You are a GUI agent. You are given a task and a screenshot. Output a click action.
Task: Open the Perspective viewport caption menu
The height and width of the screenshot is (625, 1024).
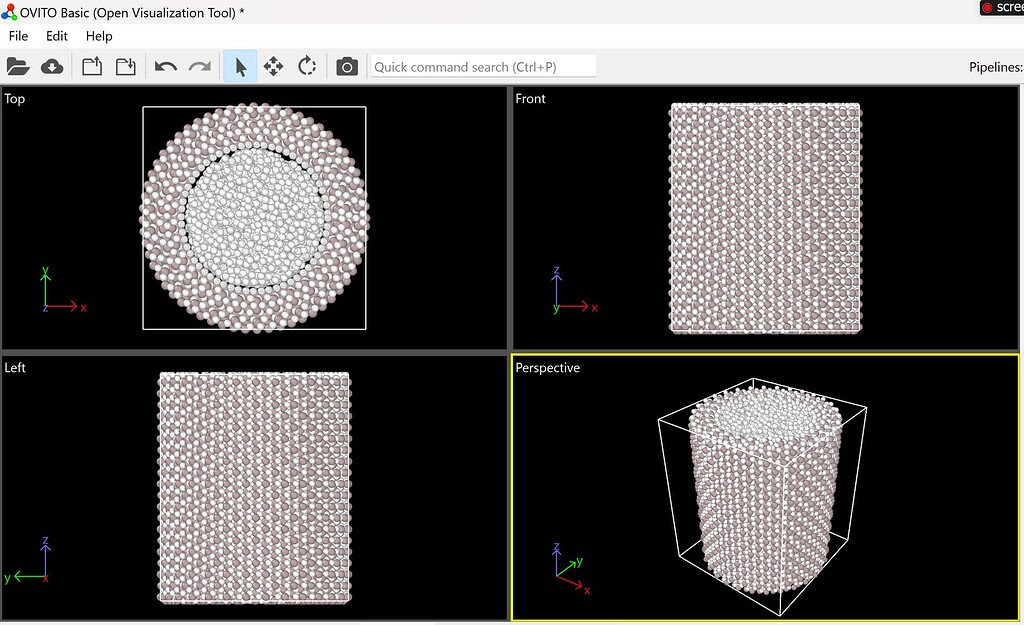(x=547, y=368)
